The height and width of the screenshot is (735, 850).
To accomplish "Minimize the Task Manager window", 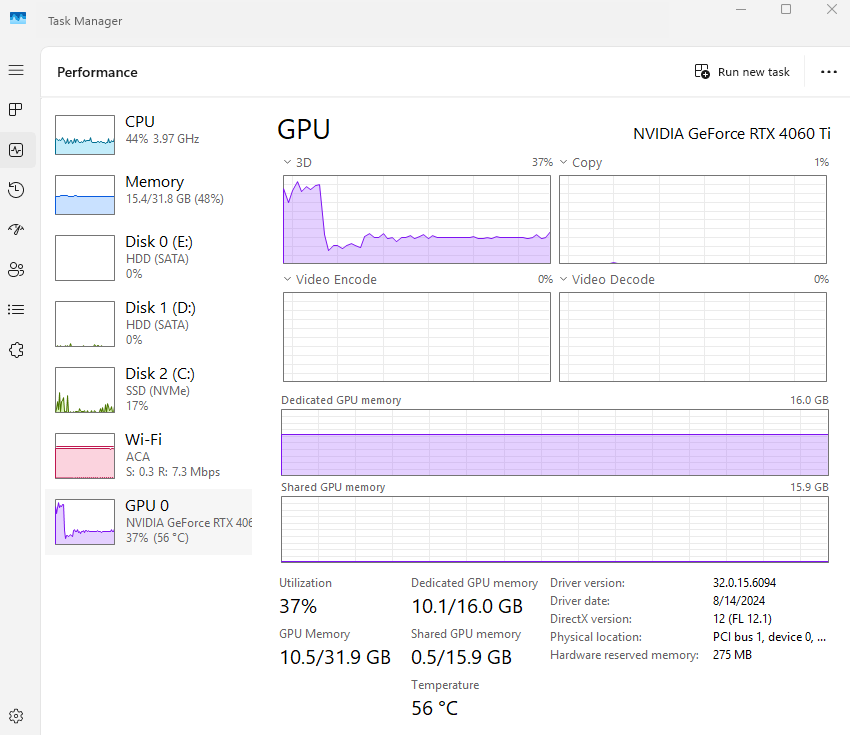I will click(741, 9).
